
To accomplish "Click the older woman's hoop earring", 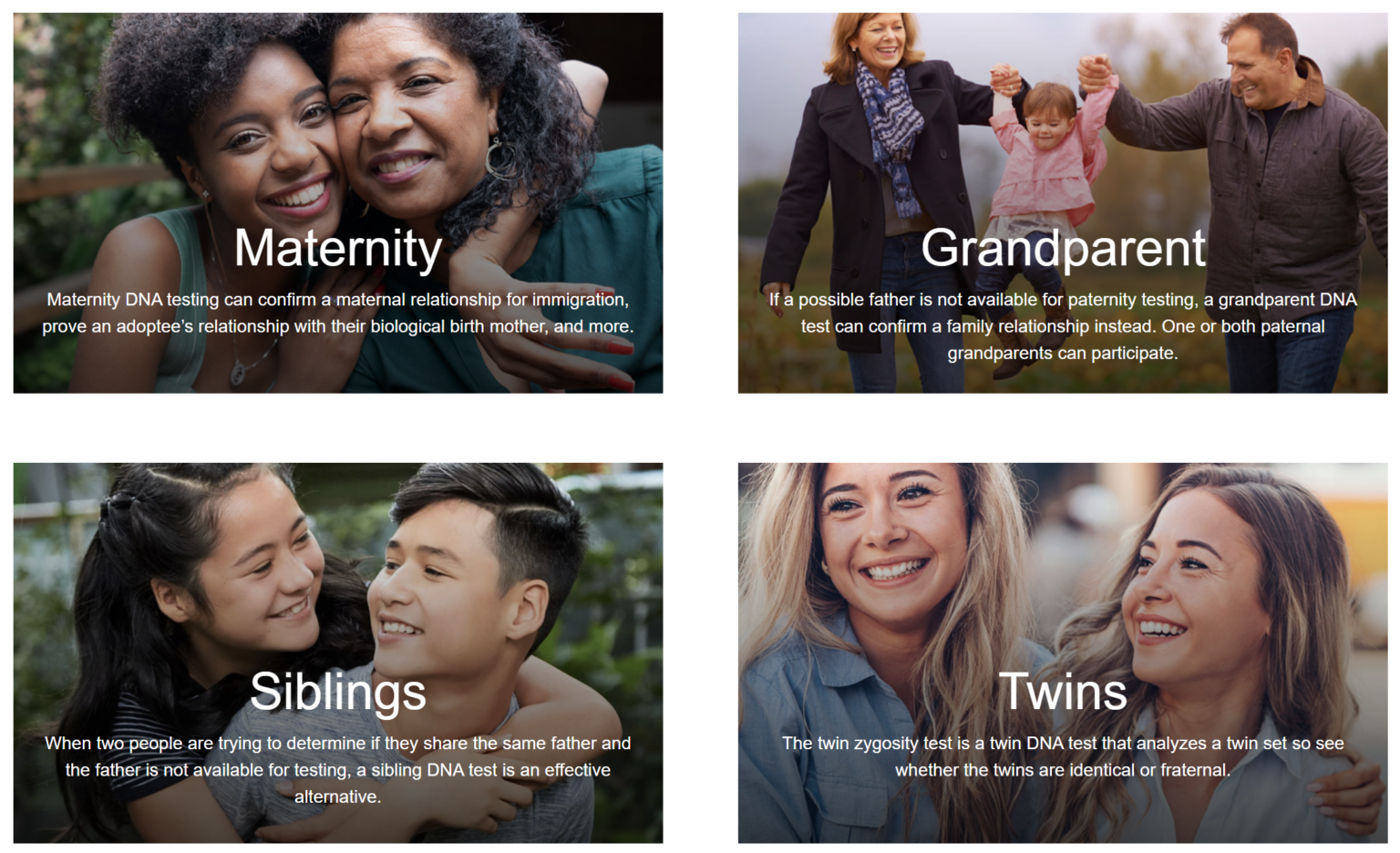I will click(499, 159).
